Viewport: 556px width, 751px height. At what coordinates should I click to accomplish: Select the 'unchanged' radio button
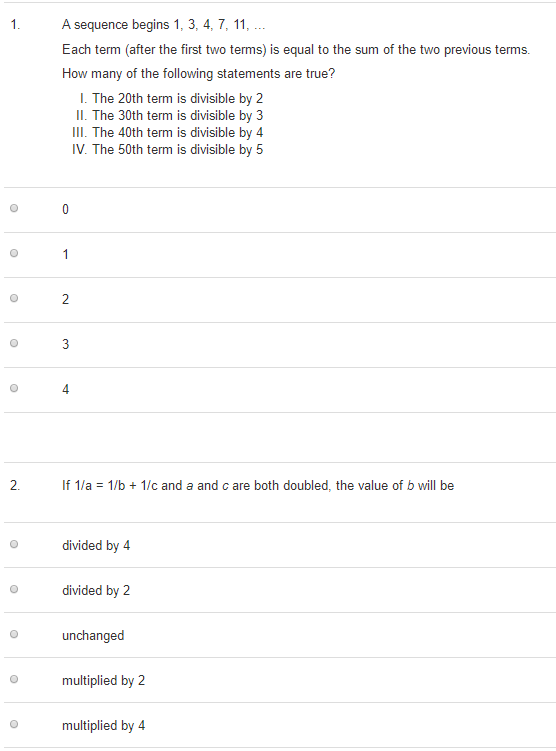(14, 634)
